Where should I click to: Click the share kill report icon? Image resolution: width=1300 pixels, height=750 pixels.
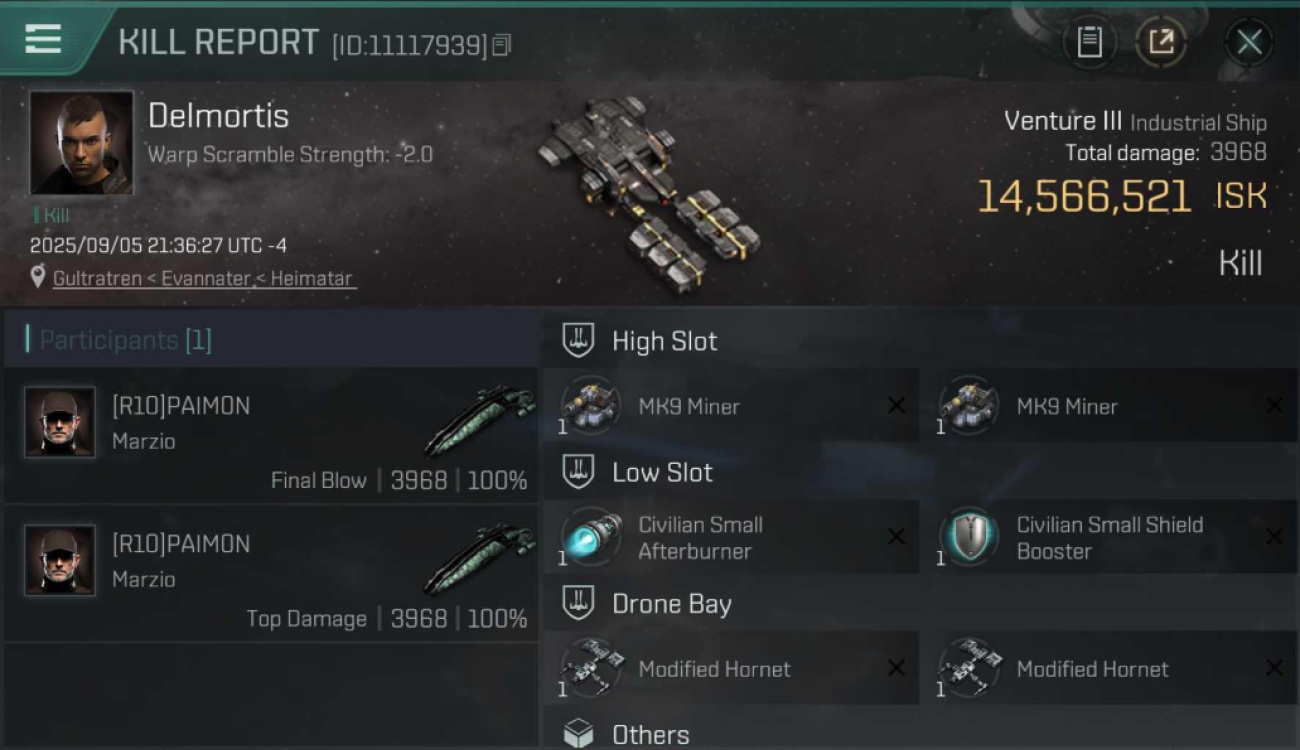pyautogui.click(x=1161, y=42)
